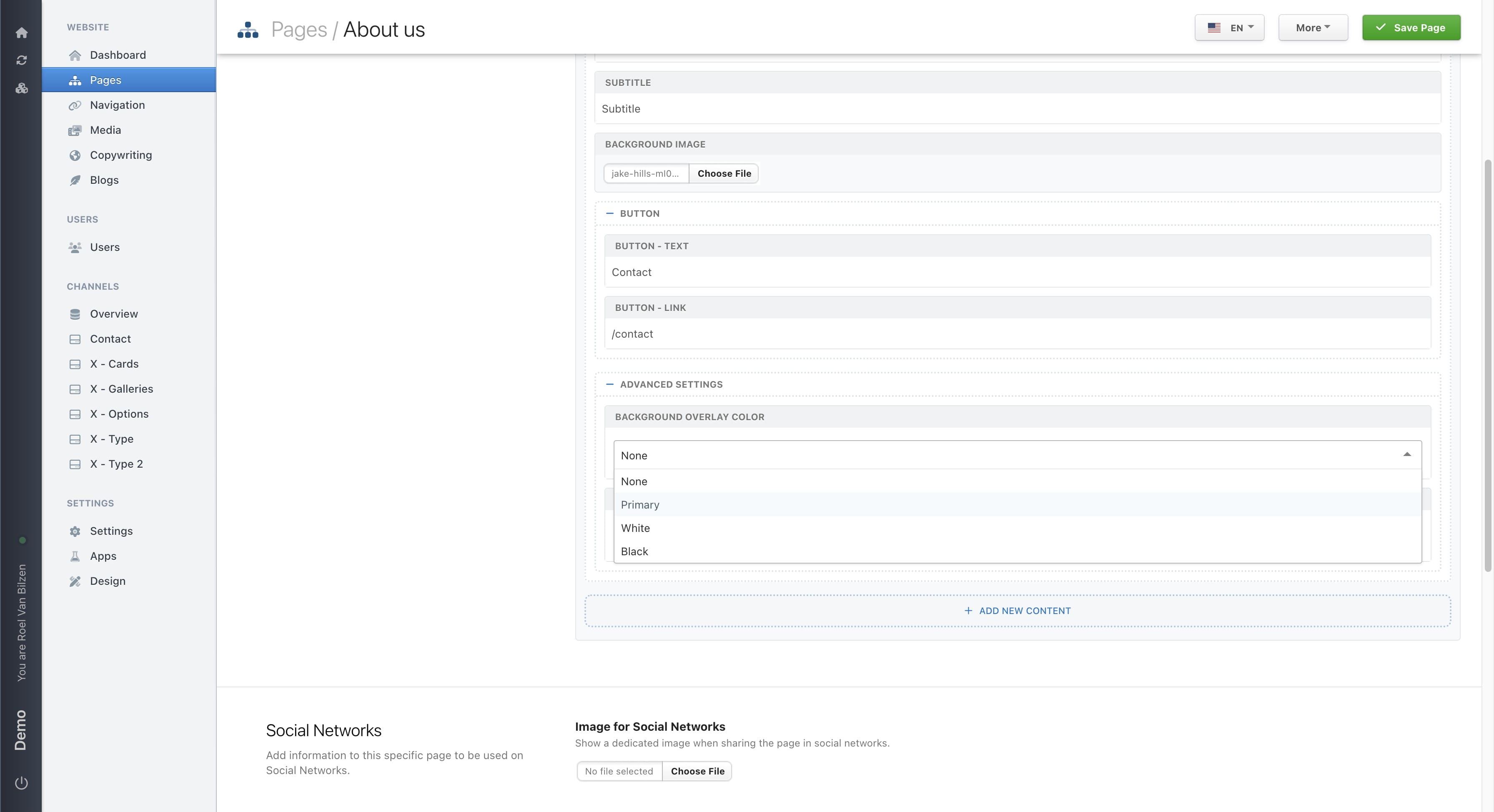Collapse the Advanced Settings section

coord(609,385)
